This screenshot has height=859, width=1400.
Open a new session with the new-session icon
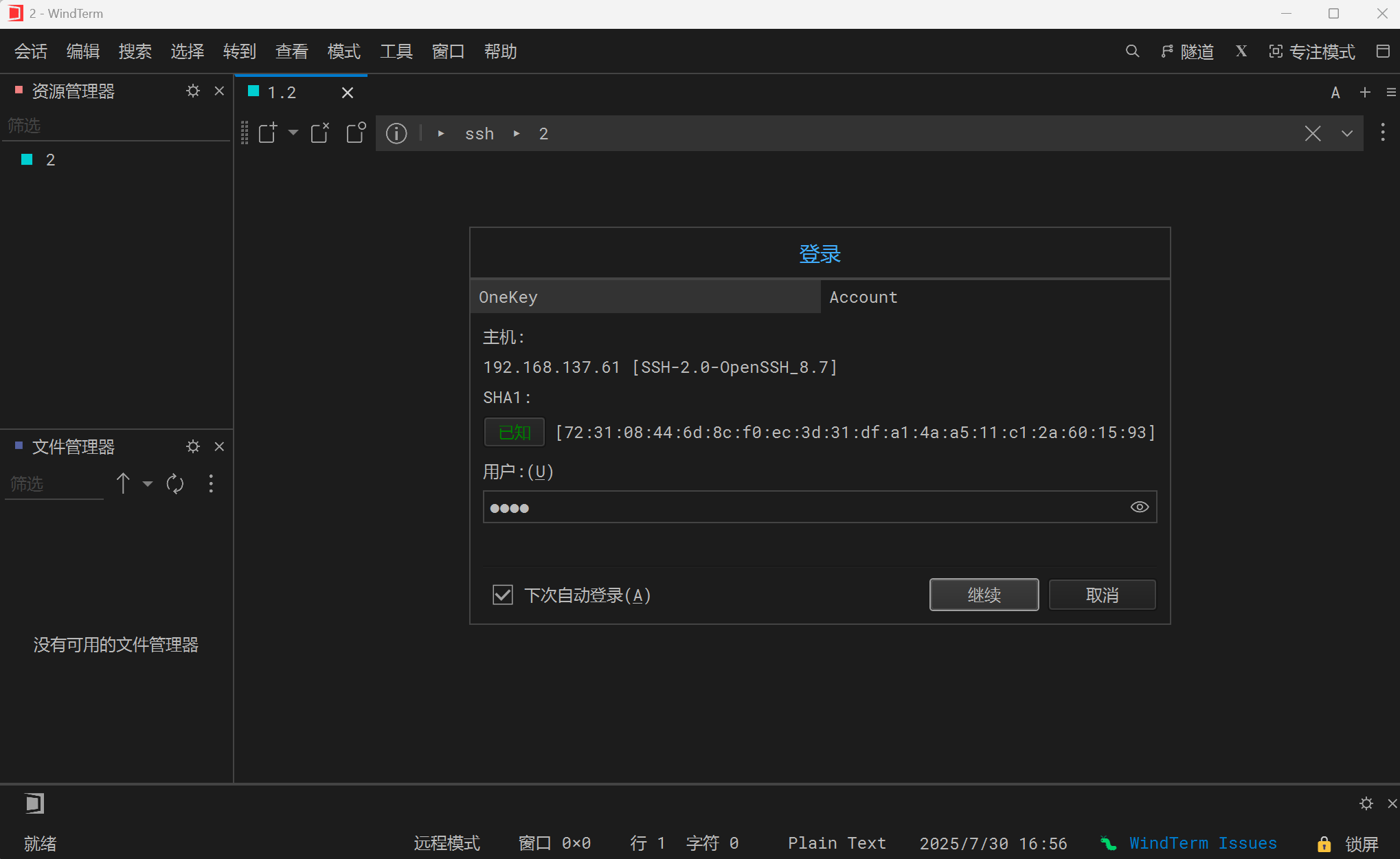tap(268, 133)
